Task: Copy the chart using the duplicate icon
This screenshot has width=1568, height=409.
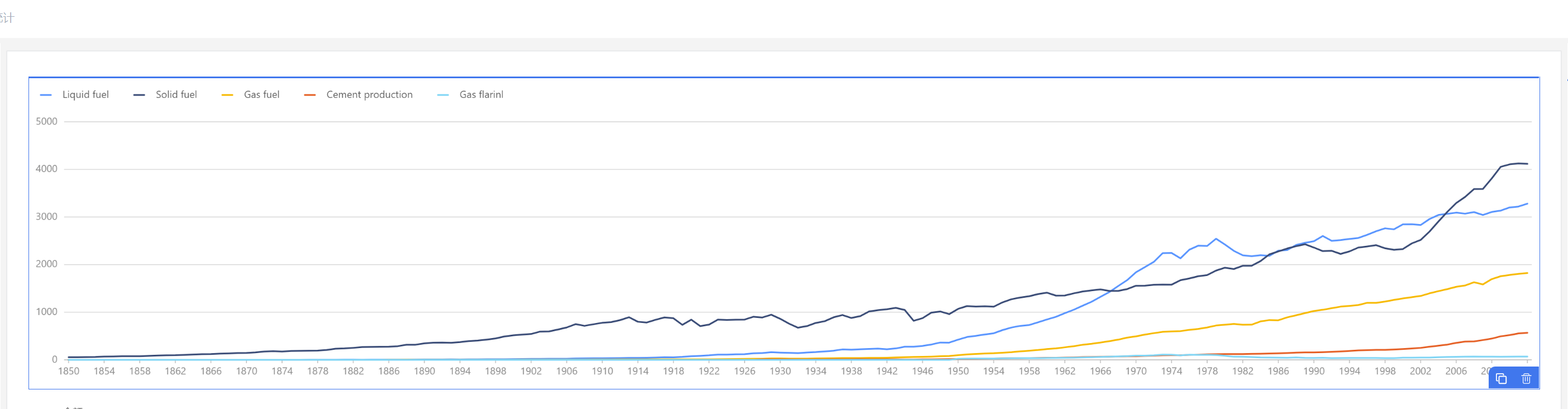Action: pyautogui.click(x=1501, y=379)
